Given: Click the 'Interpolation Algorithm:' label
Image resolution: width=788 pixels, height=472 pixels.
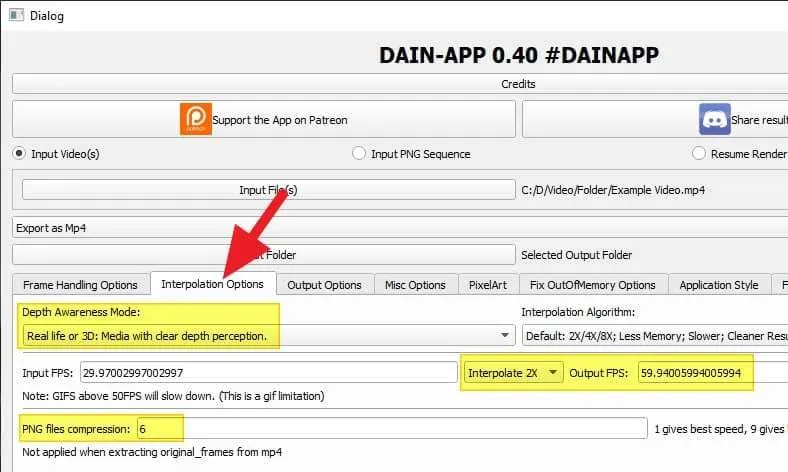Looking at the screenshot, I should (578, 312).
